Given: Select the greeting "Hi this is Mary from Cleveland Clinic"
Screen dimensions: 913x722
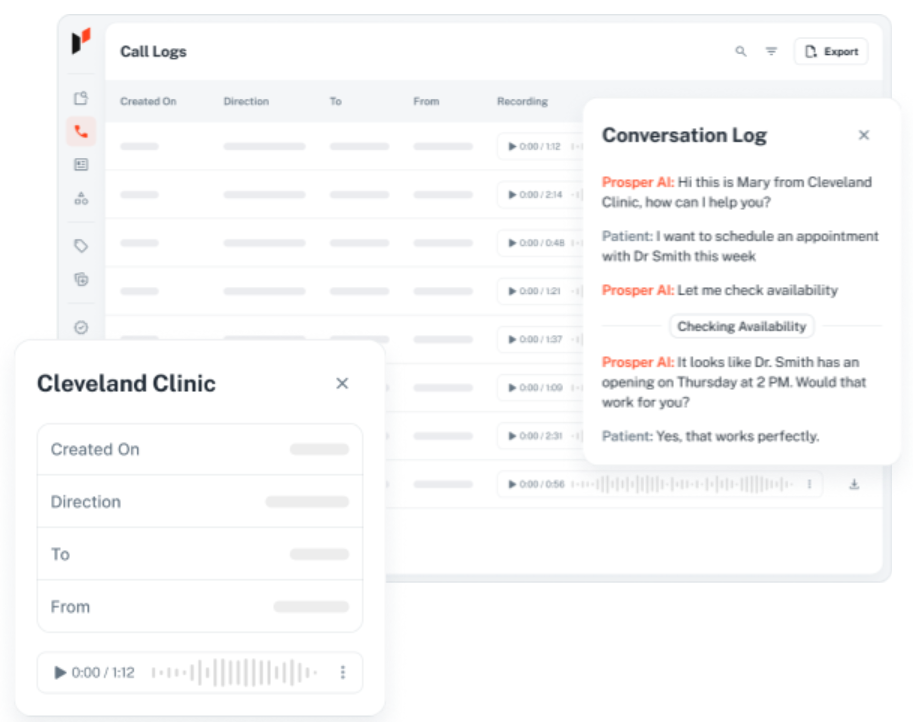Looking at the screenshot, I should (x=737, y=192).
